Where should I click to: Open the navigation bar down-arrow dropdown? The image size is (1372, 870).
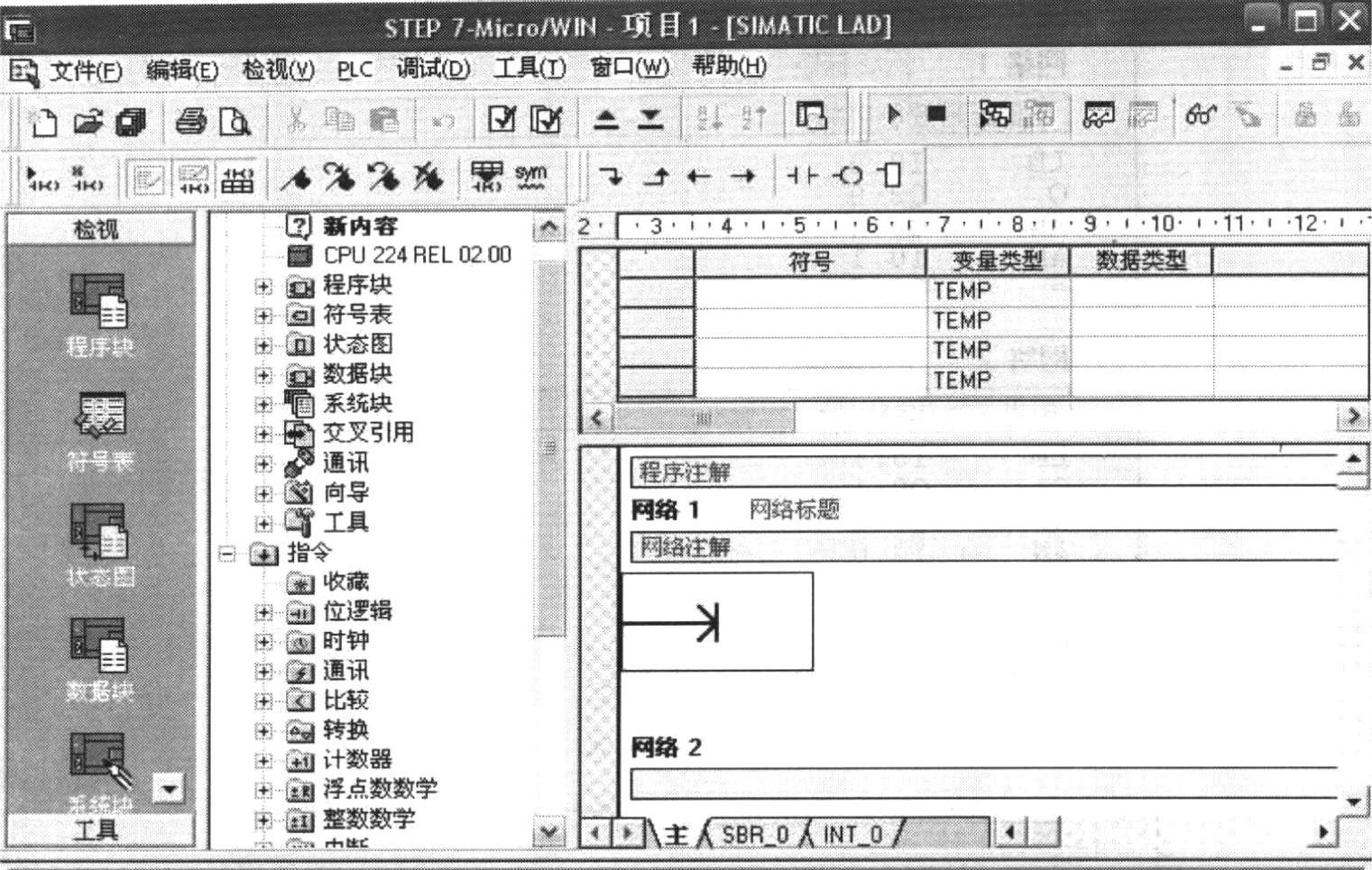tap(169, 790)
